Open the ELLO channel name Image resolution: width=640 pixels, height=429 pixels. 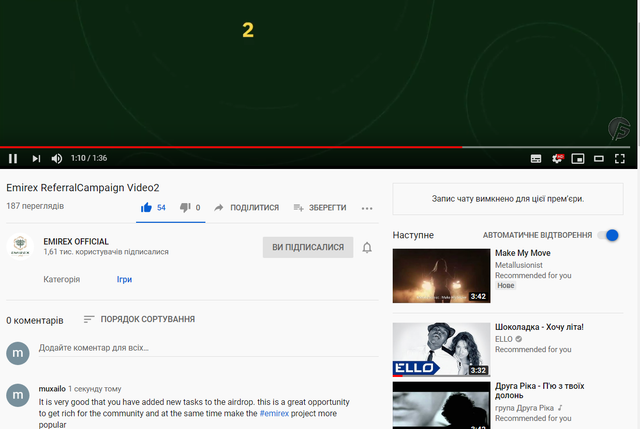click(504, 339)
